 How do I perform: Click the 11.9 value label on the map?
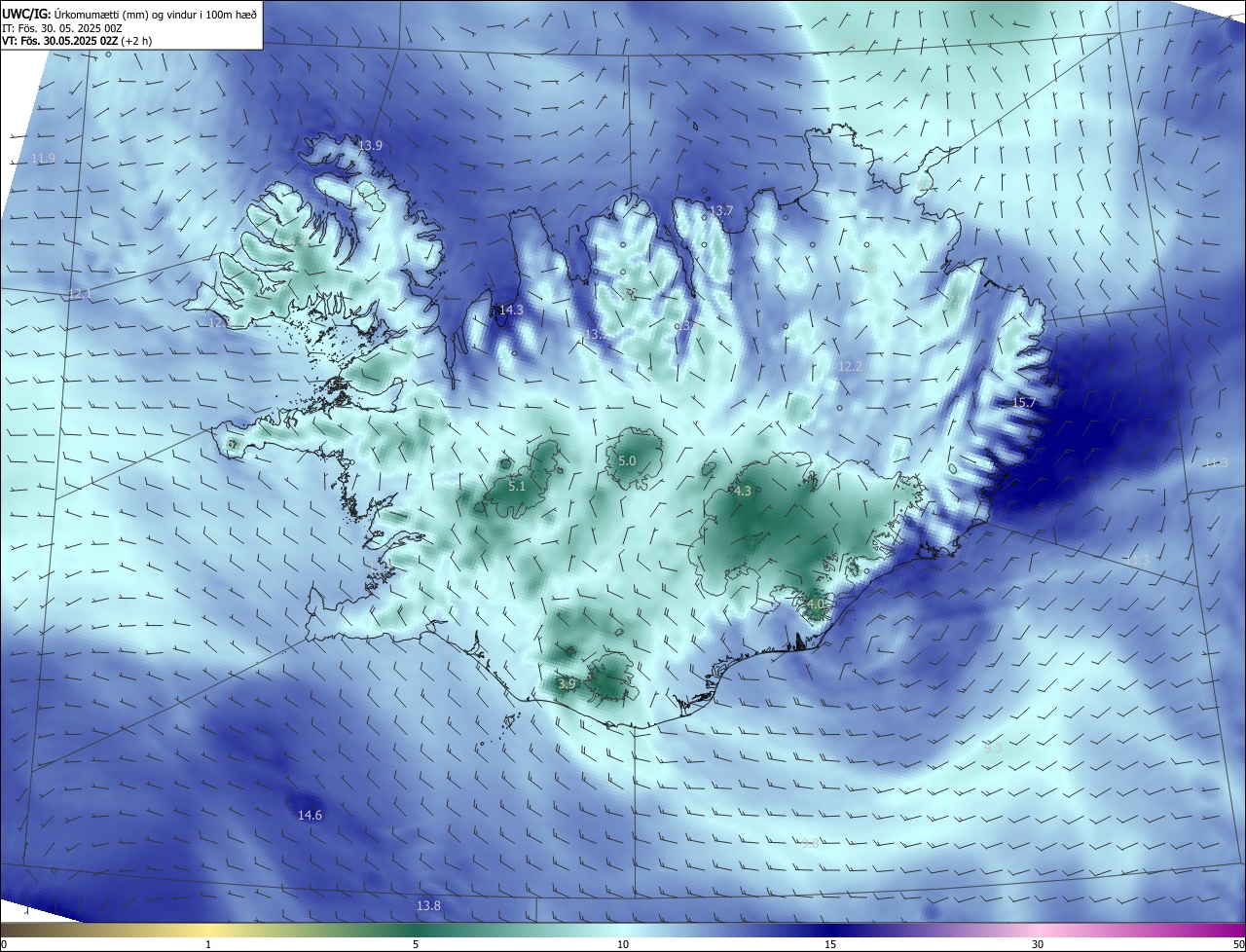43,159
